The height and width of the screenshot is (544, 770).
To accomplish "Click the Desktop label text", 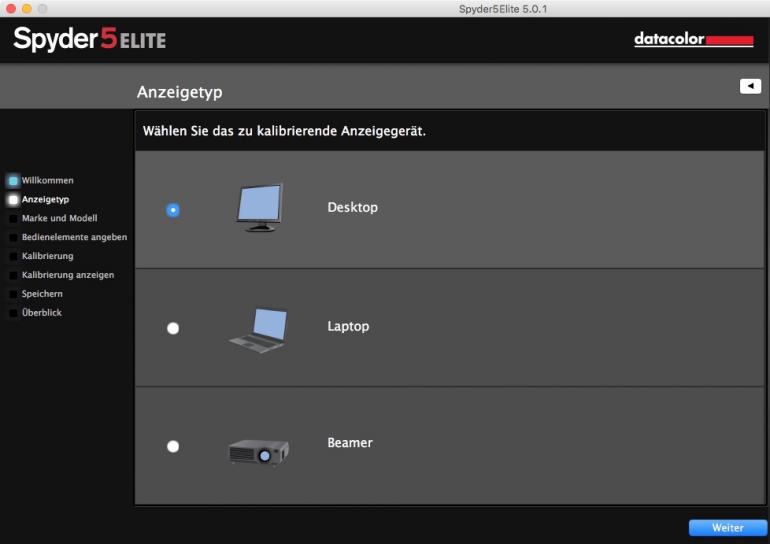I will [x=353, y=207].
